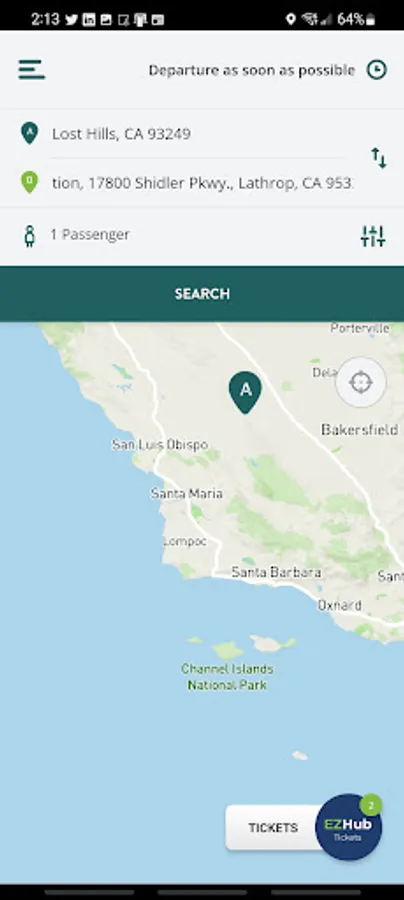404x900 pixels.
Task: Tap the origin pin A icon
Action: point(29,133)
